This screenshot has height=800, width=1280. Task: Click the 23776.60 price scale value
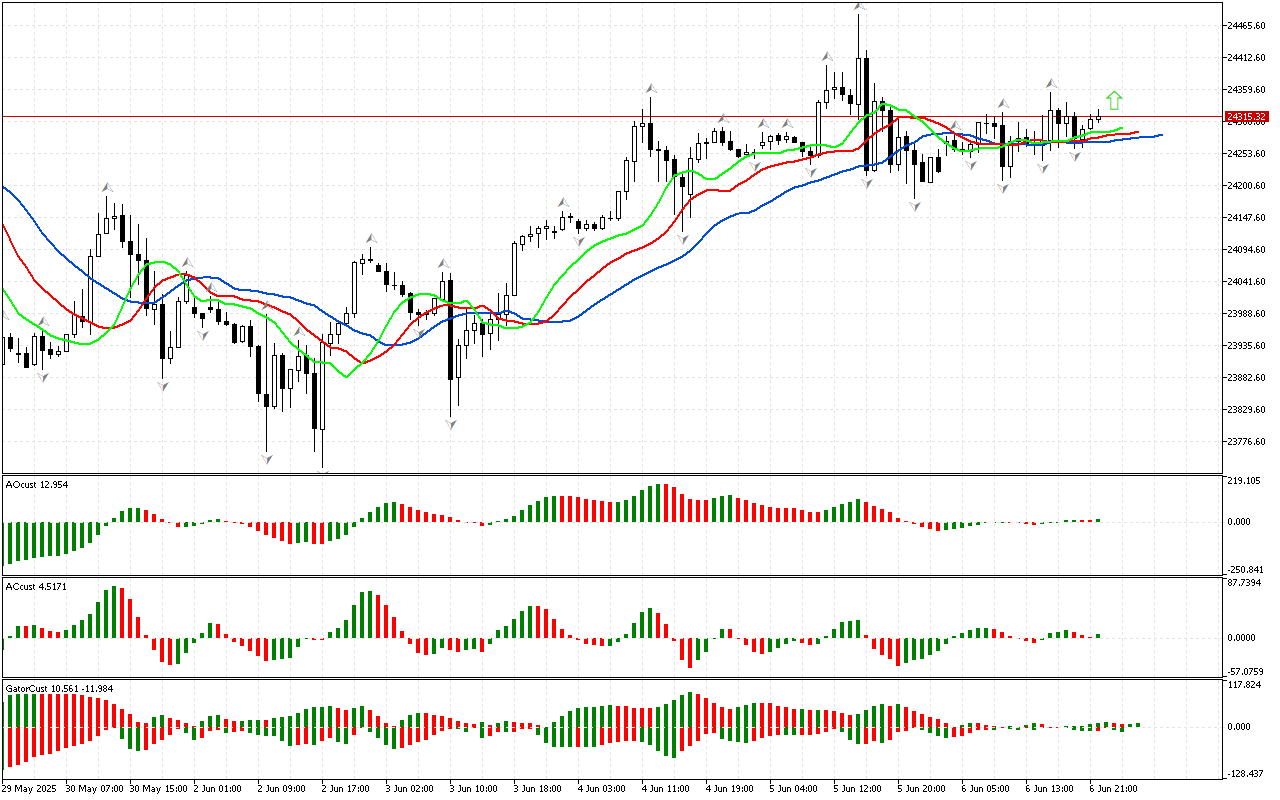point(1246,441)
